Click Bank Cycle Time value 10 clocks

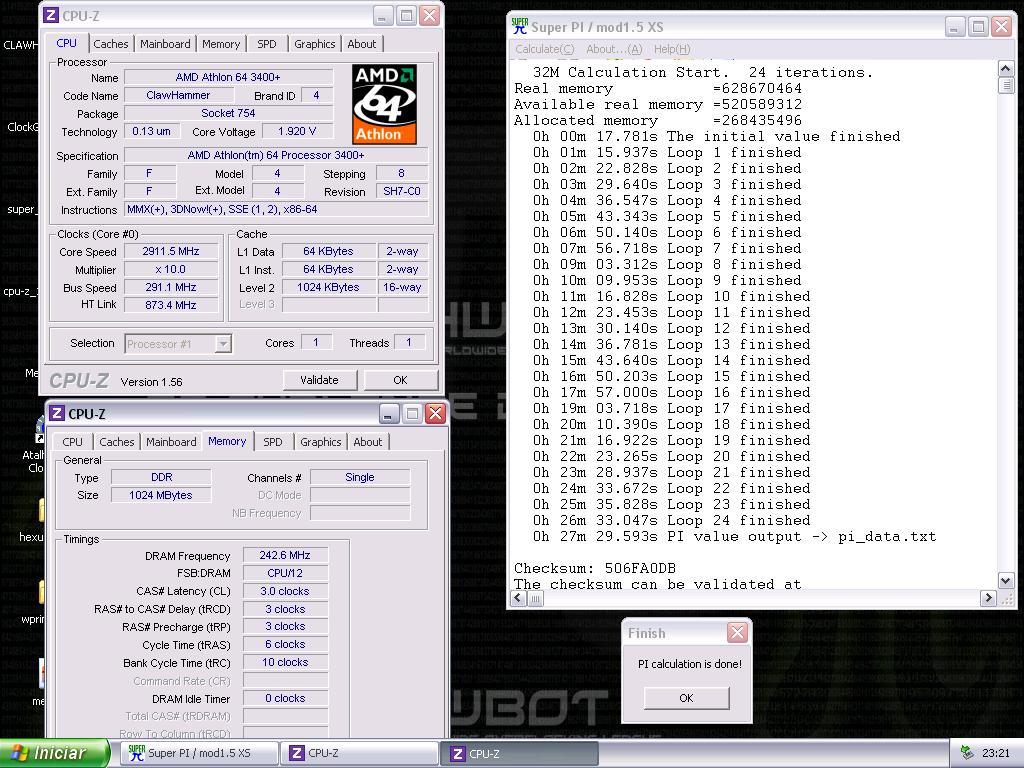point(285,662)
